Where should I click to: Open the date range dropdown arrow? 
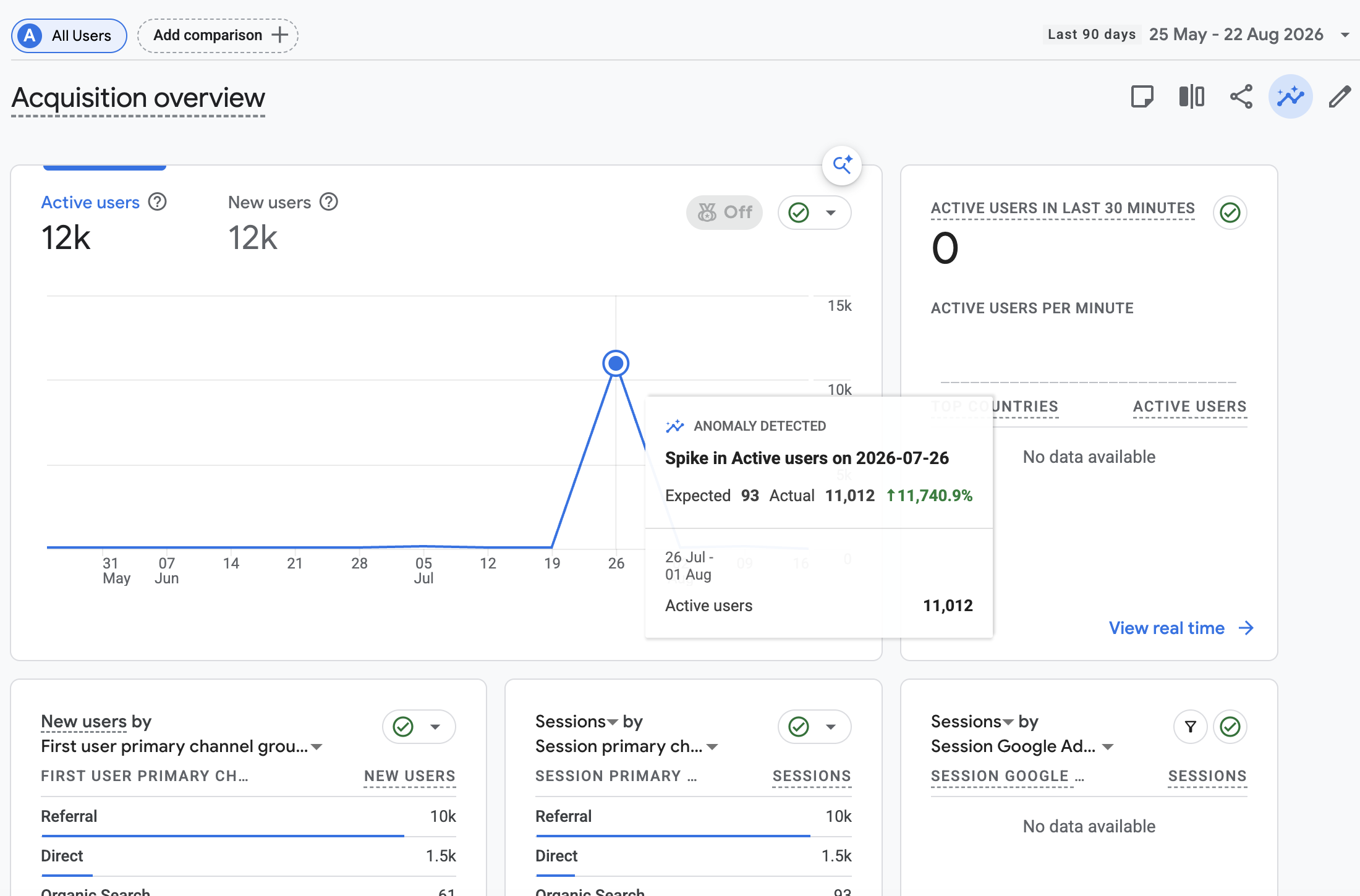pyautogui.click(x=1345, y=35)
